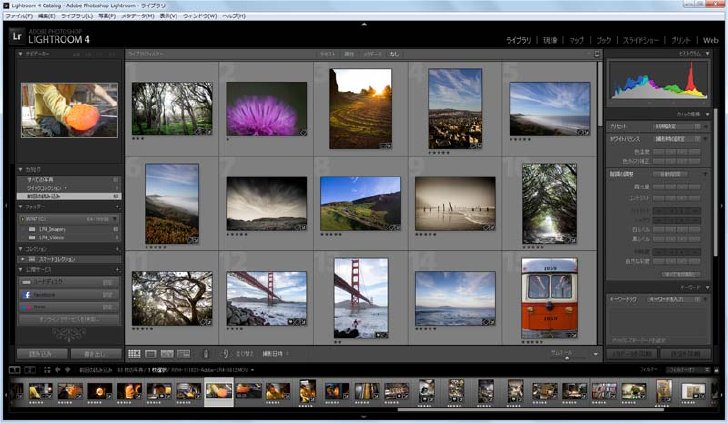This screenshot has height=423, width=728.
Task: Collapse the Navigator panel
Action: tap(20, 54)
